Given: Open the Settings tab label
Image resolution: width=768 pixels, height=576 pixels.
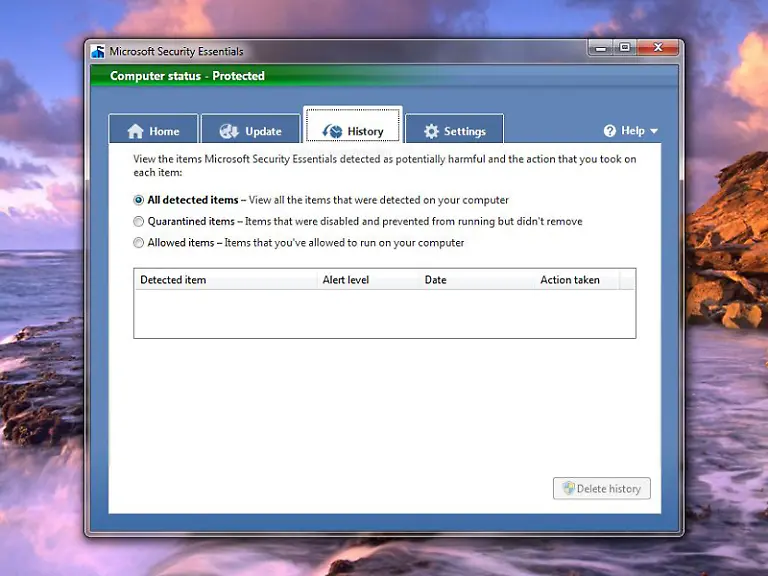Looking at the screenshot, I should coord(465,131).
